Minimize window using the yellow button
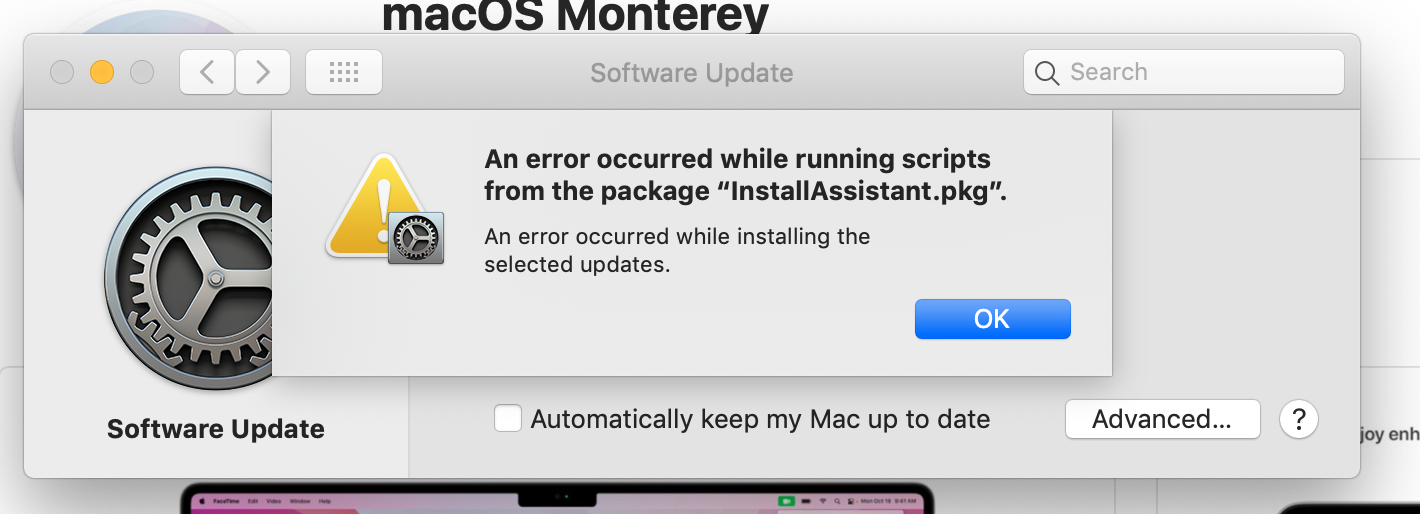Image resolution: width=1420 pixels, height=514 pixels. [102, 72]
